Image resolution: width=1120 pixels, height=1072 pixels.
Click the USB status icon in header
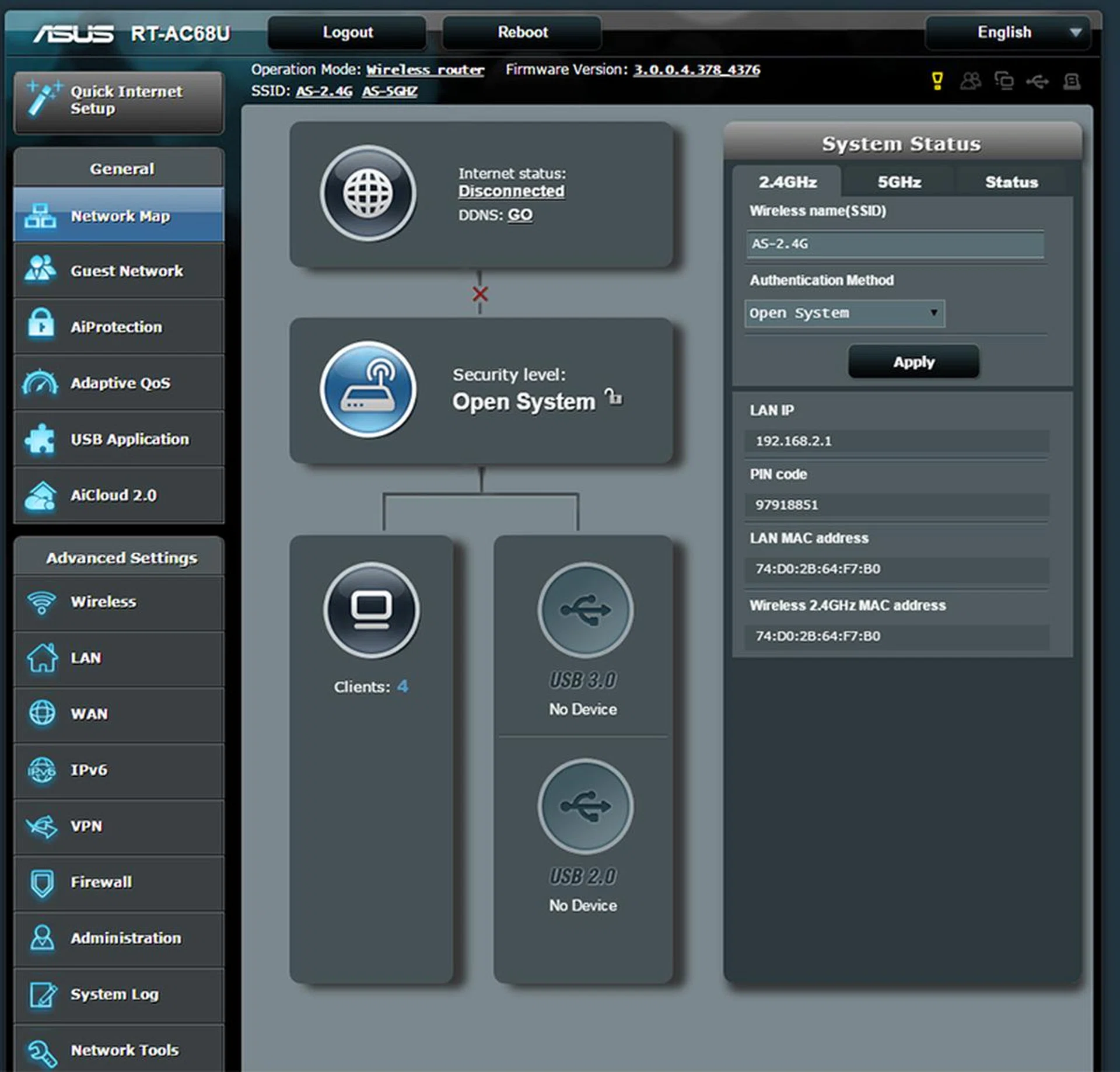tap(1037, 81)
